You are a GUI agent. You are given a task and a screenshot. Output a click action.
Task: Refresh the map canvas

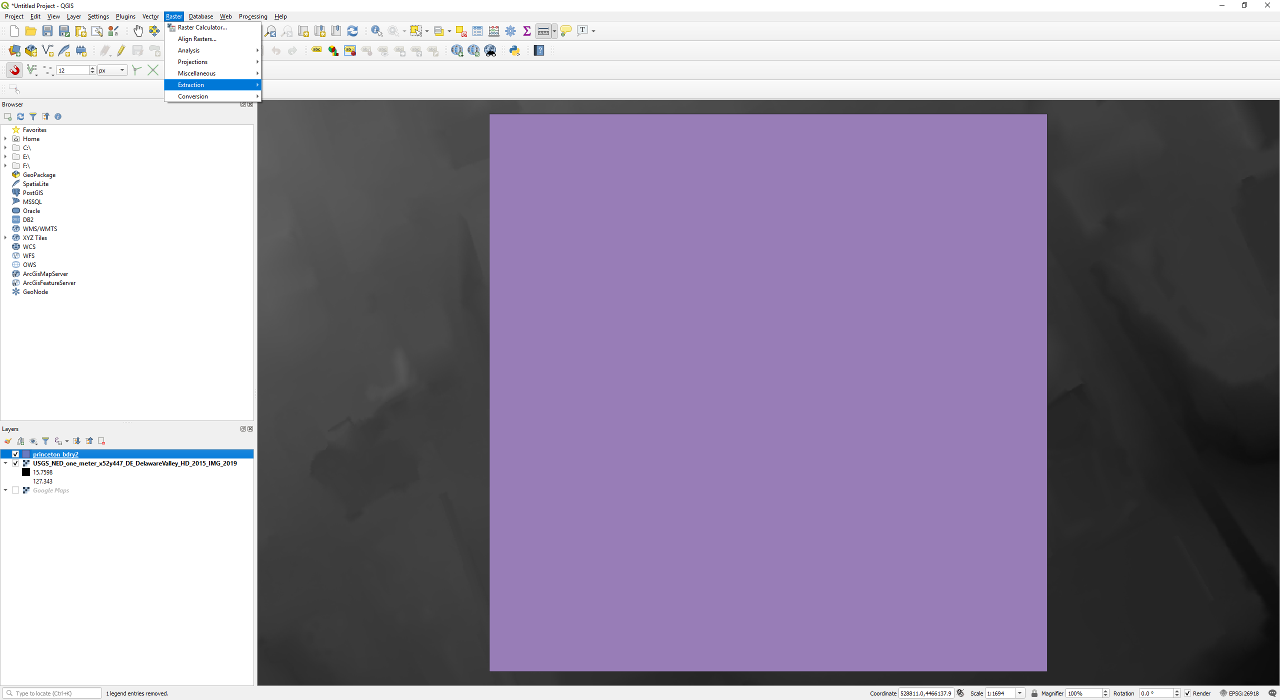click(x=352, y=31)
